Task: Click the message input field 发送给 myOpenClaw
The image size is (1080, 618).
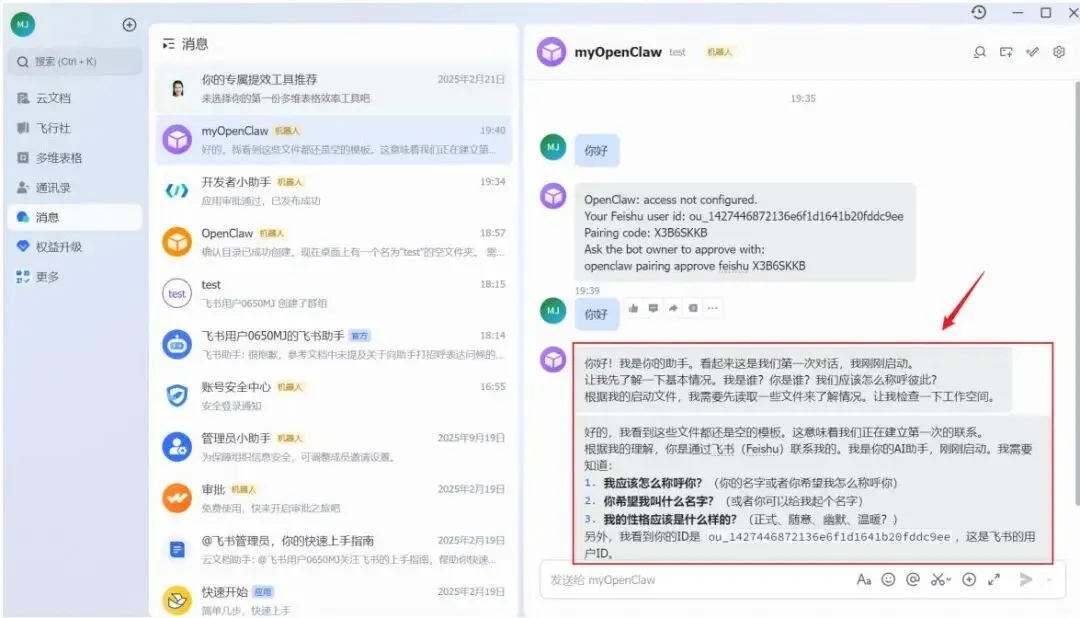Action: 696,580
